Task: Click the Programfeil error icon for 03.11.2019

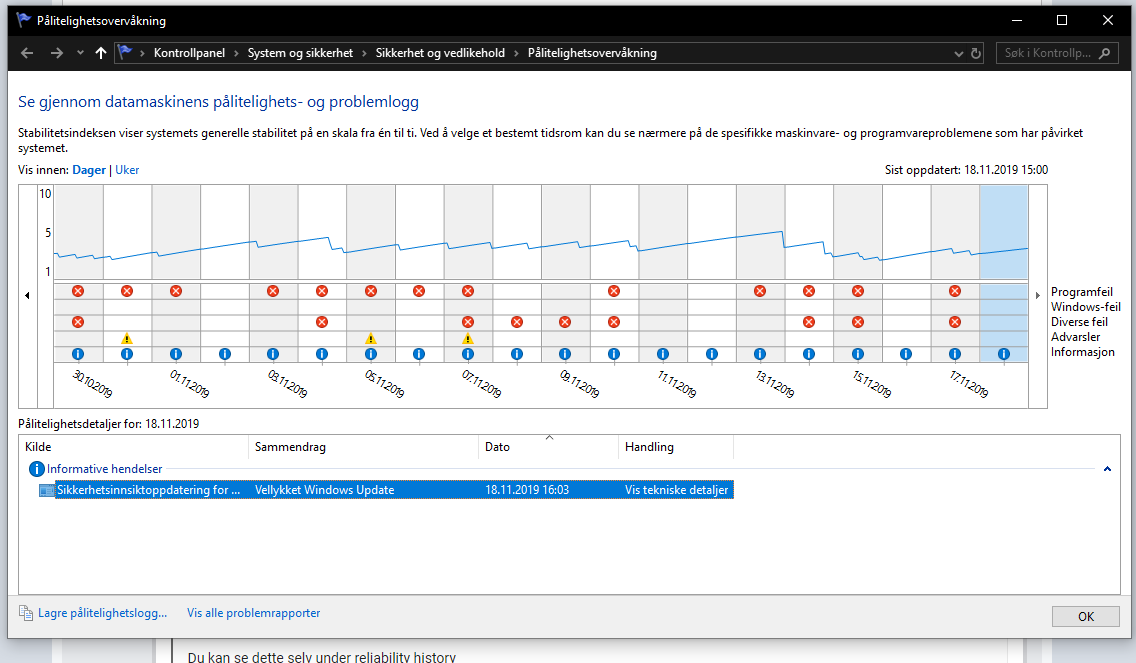Action: pyautogui.click(x=273, y=291)
